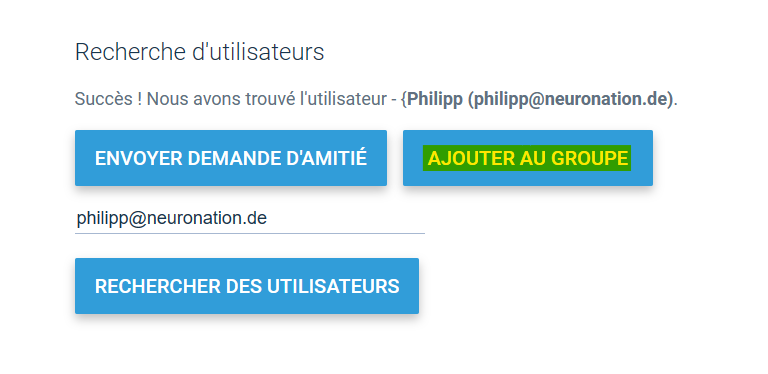
Task: Click the yellow highlighted AJOUTER AU GROUPE label
Action: pos(527,158)
